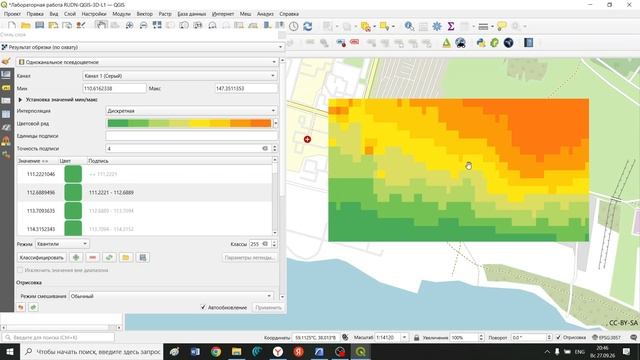Click the undo style change icon
The image size is (640, 360).
pyautogui.click(x=21, y=307)
